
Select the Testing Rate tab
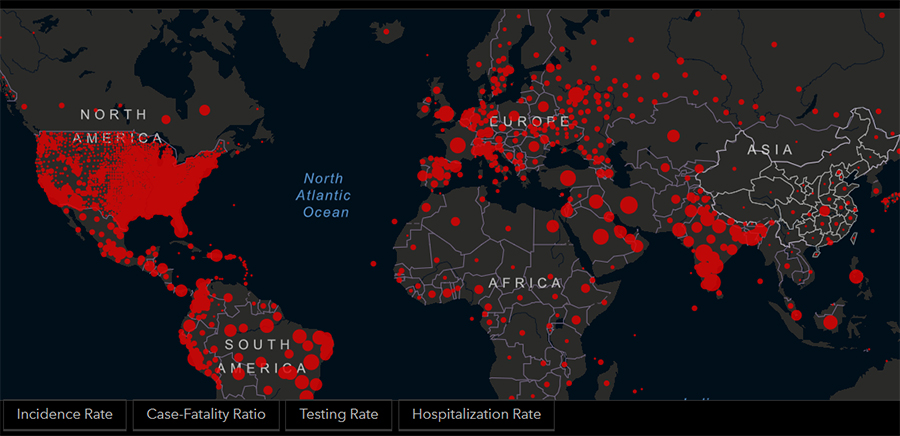(x=339, y=415)
